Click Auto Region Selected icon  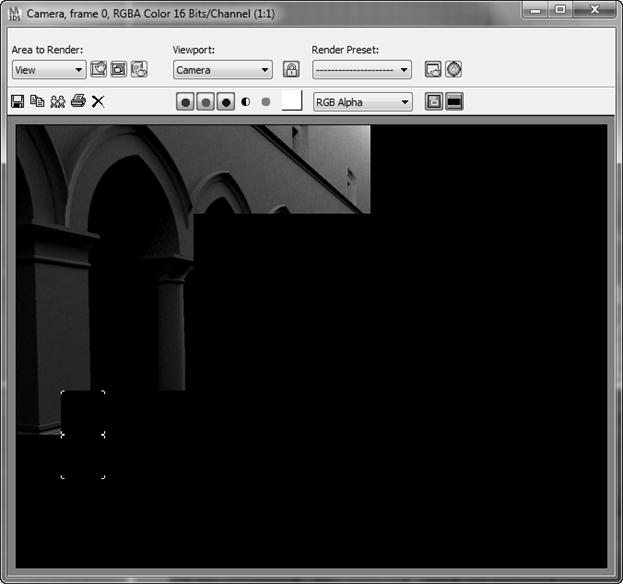(x=119, y=70)
